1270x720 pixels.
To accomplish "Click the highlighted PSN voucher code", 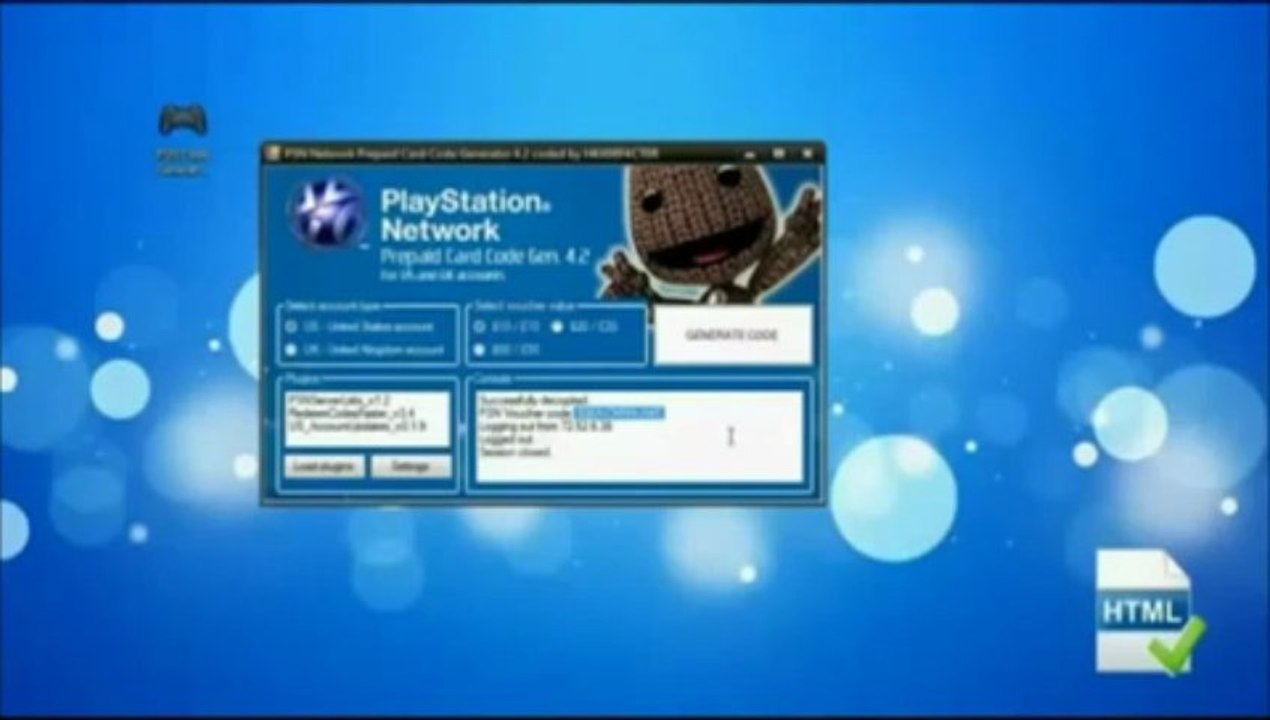I will pos(619,413).
